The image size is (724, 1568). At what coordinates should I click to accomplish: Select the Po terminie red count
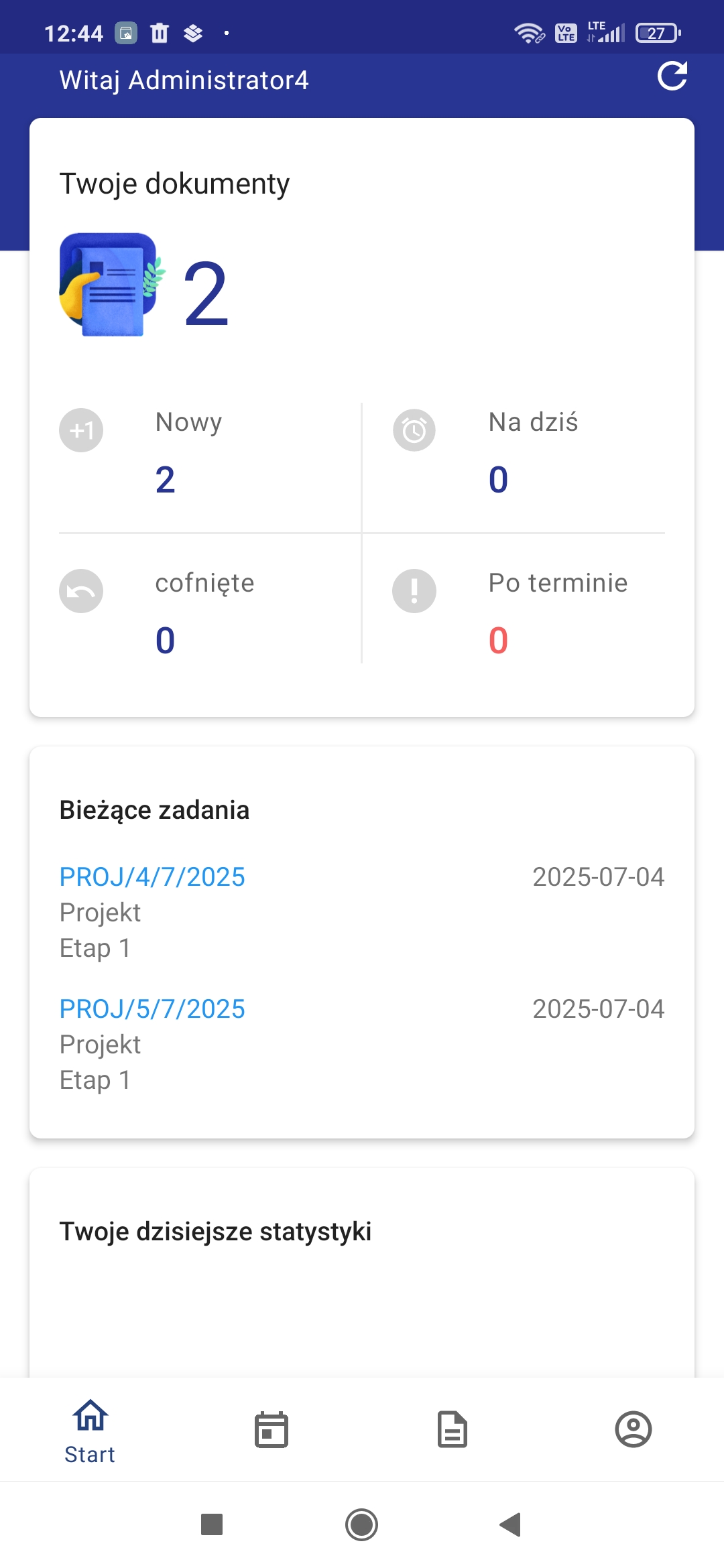tap(498, 641)
